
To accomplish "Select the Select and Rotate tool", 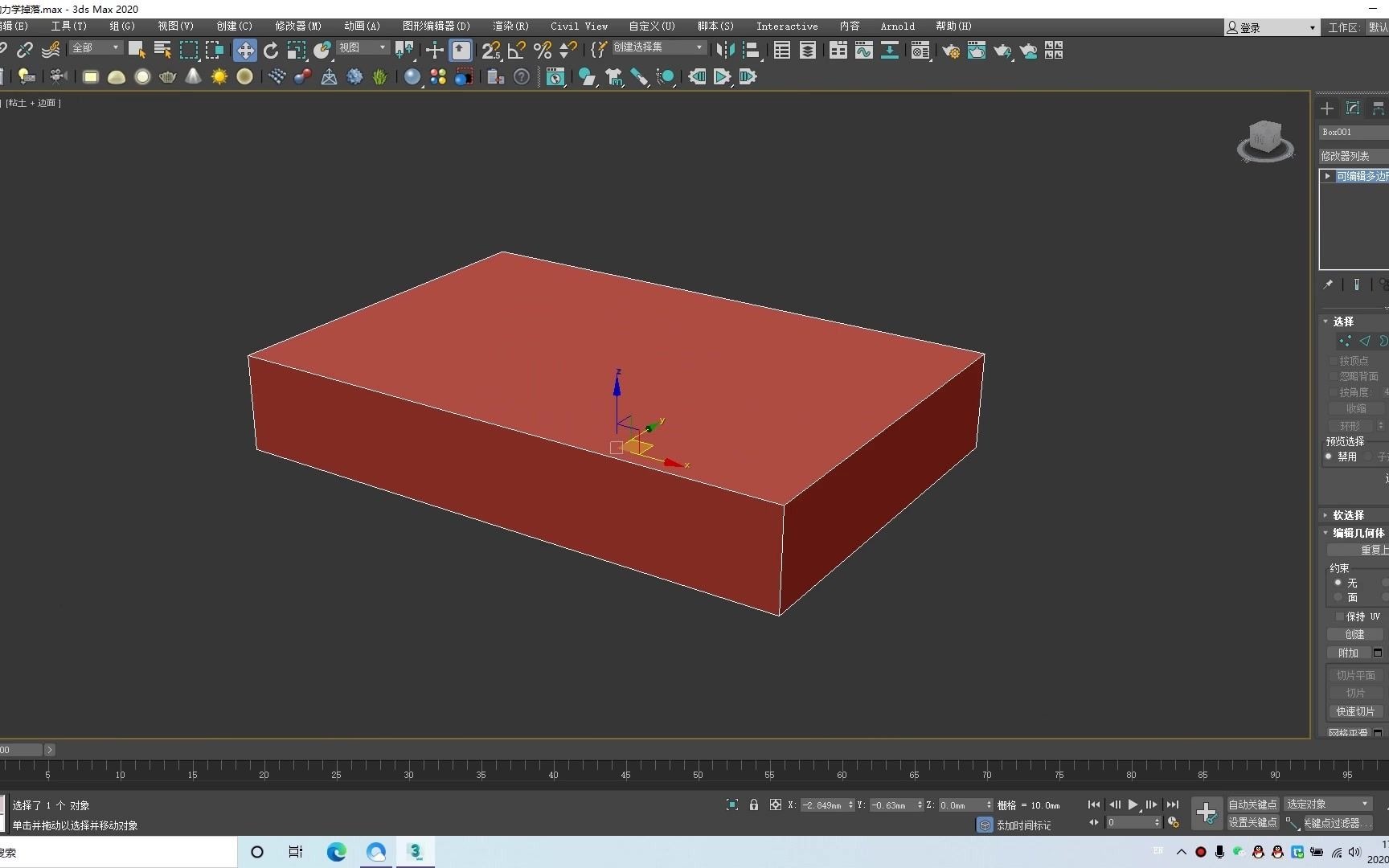I will (x=271, y=50).
